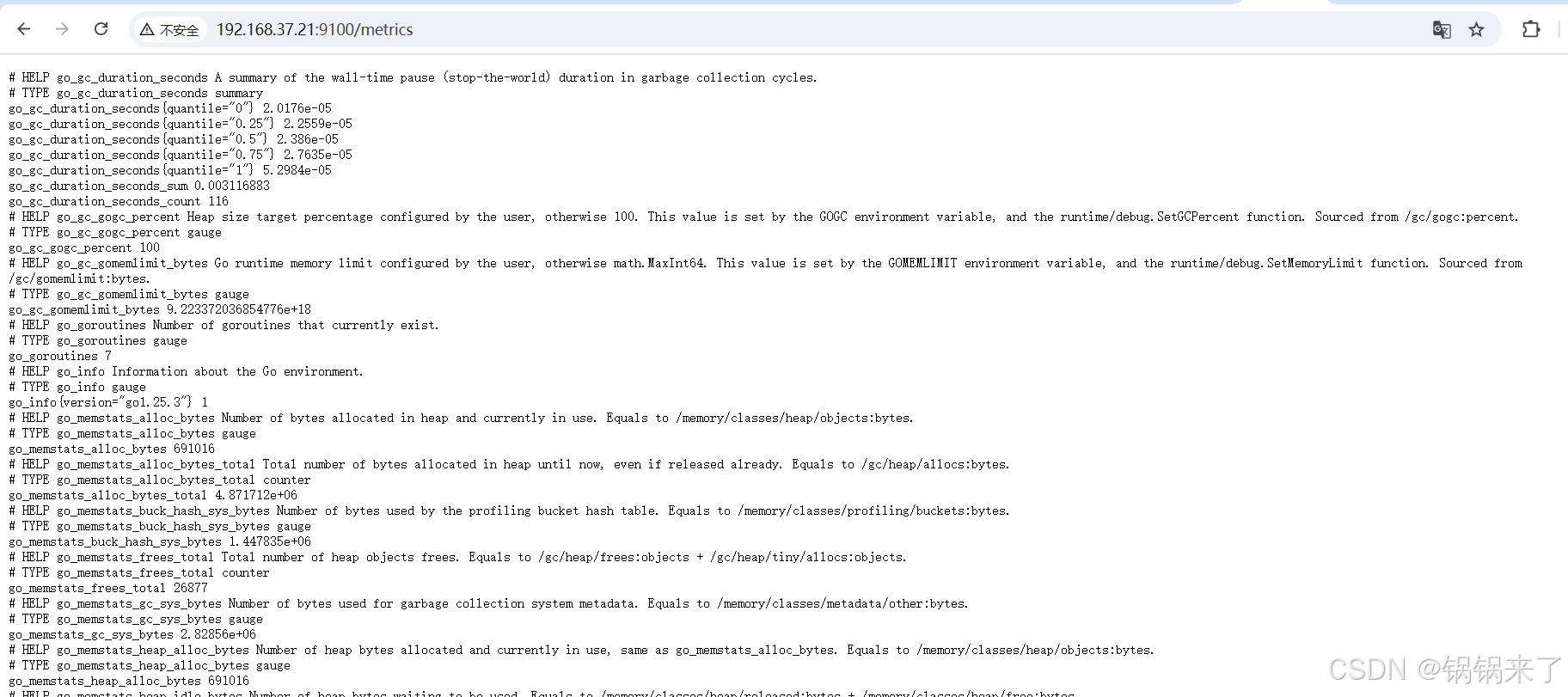Click the HELP line for go_memstats_frees_total
The height and width of the screenshot is (697, 1568).
(457, 557)
